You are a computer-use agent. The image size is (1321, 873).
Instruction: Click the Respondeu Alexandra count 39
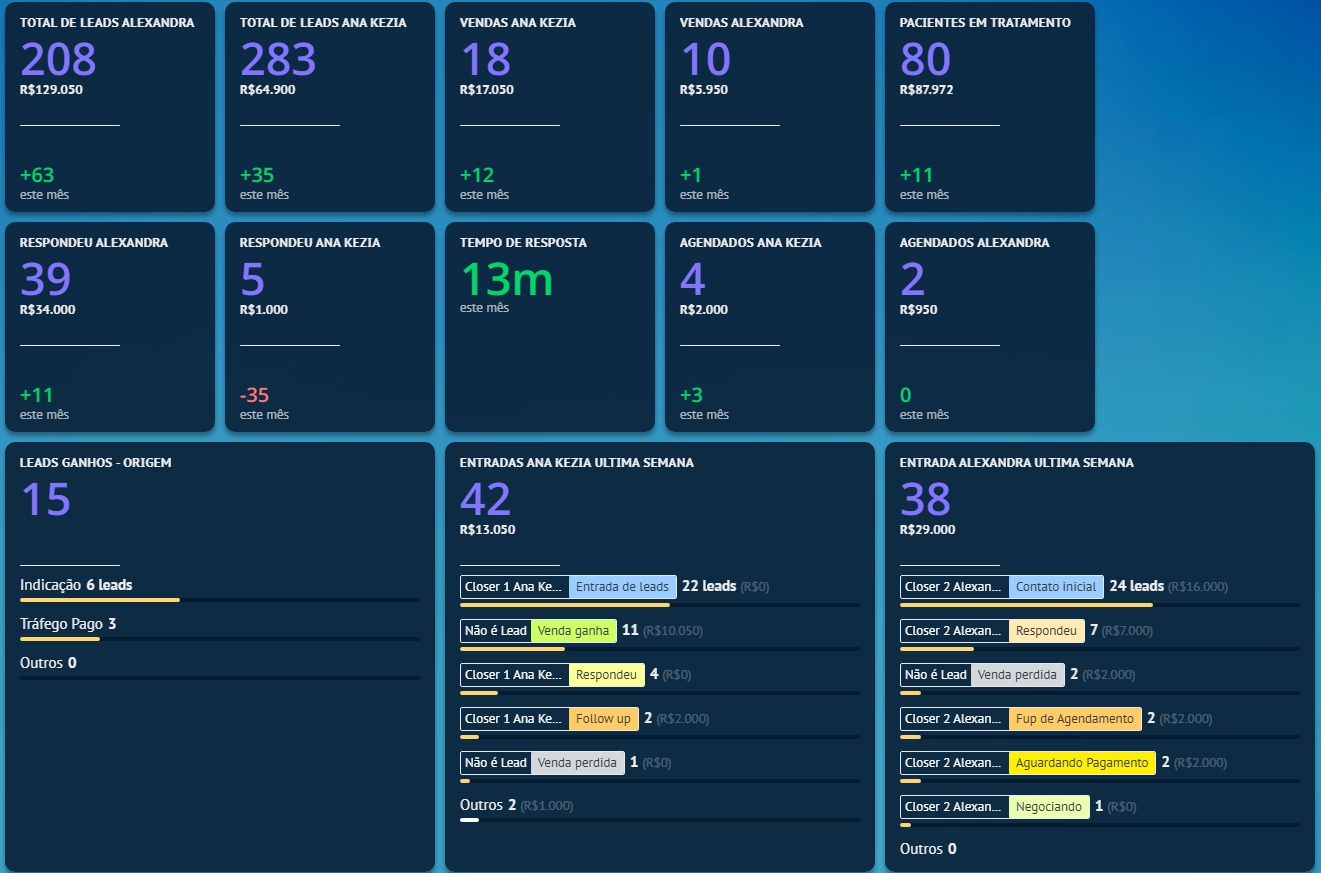(46, 280)
